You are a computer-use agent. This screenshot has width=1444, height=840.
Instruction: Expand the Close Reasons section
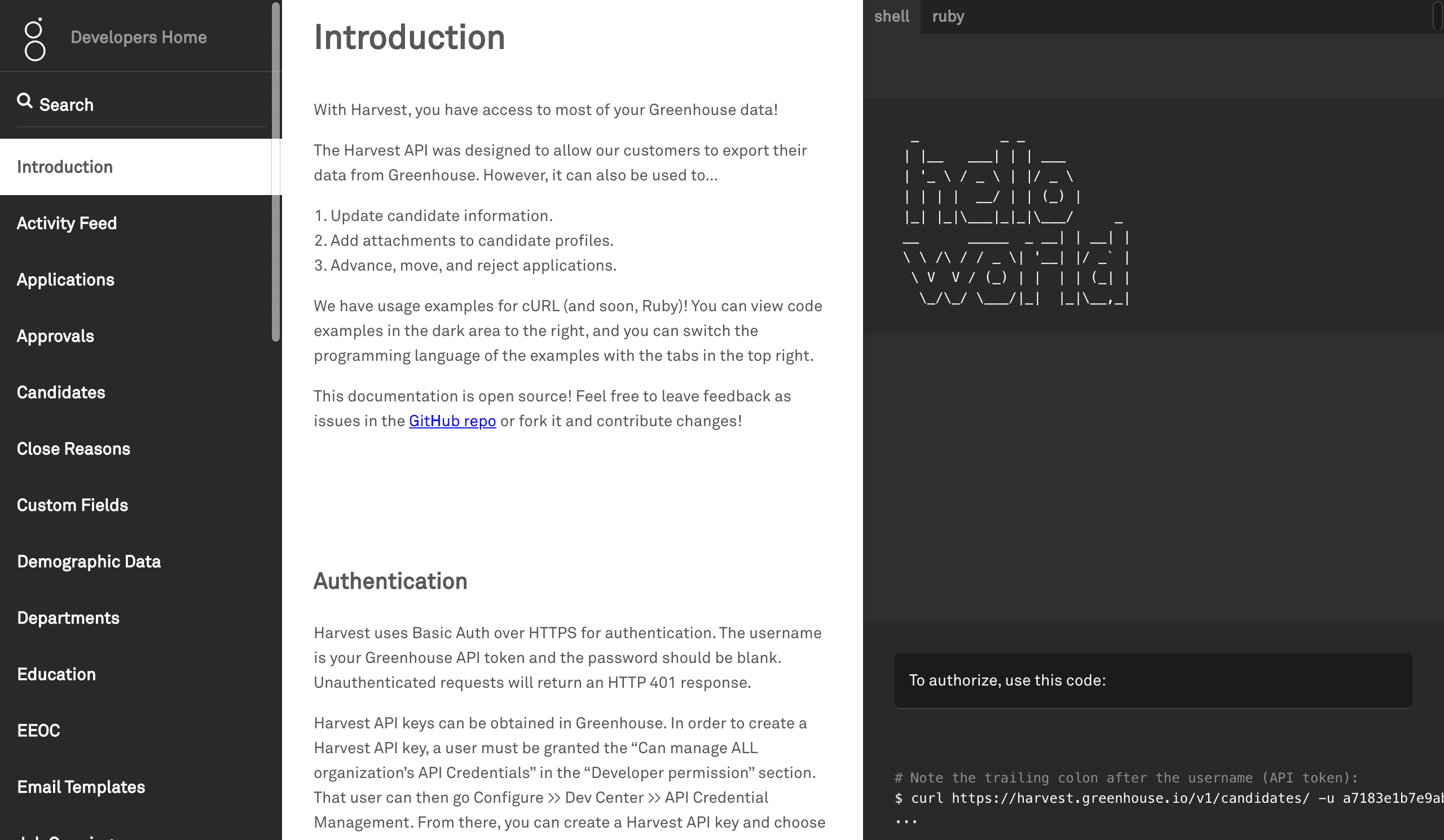[73, 449]
